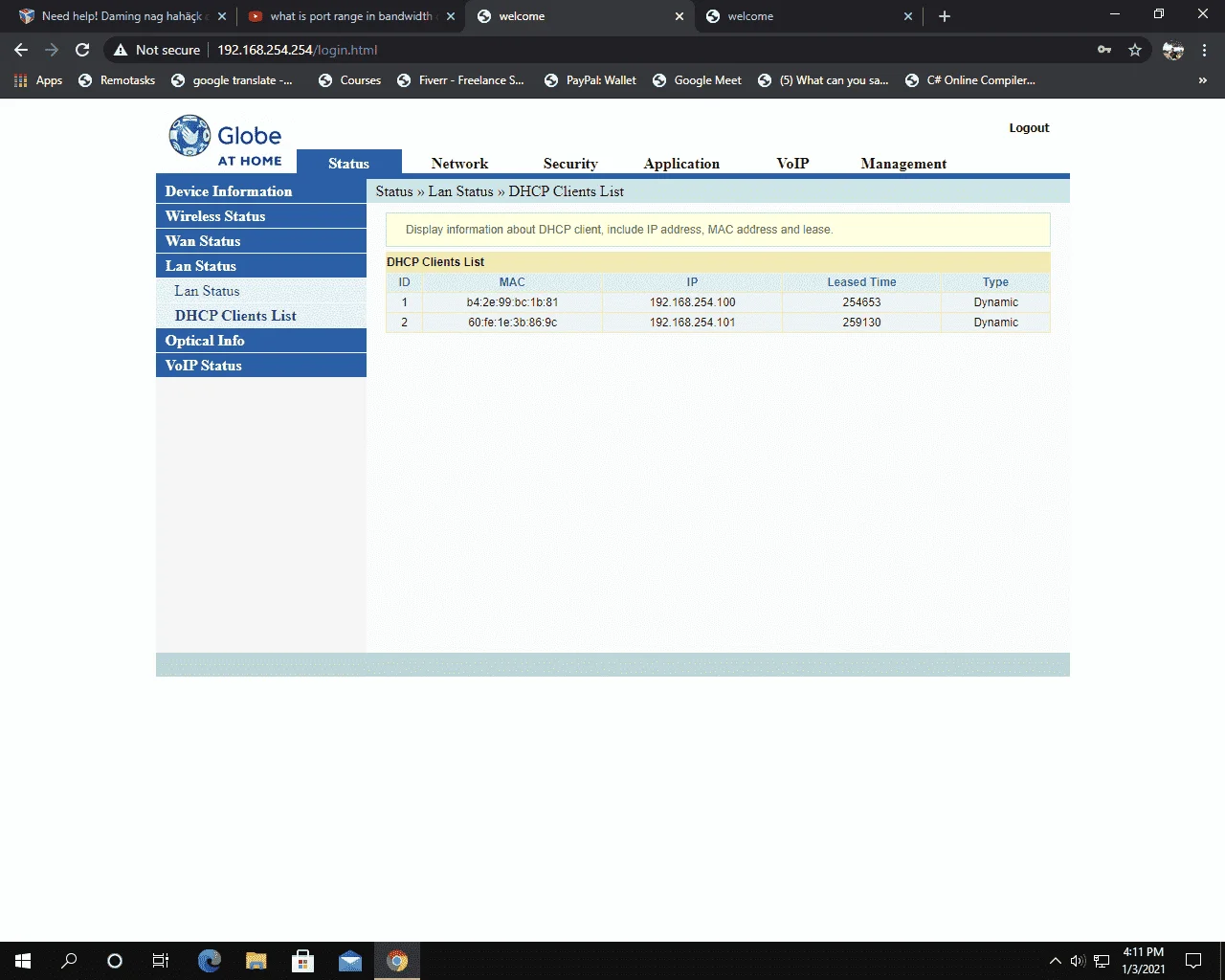Image resolution: width=1225 pixels, height=980 pixels.
Task: Open the Network top menu tab
Action: [459, 164]
